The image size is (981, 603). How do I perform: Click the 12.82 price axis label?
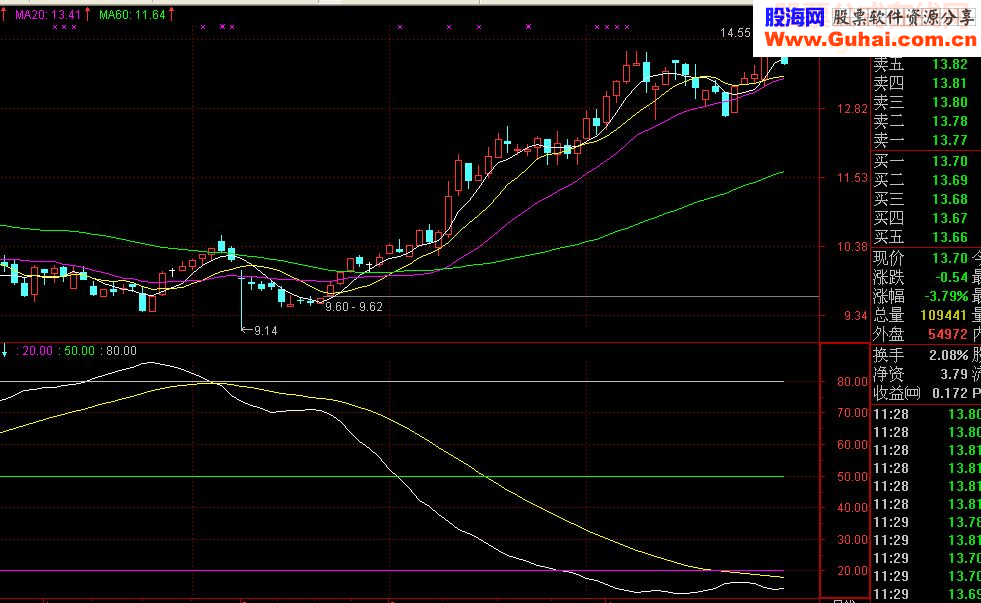point(853,109)
